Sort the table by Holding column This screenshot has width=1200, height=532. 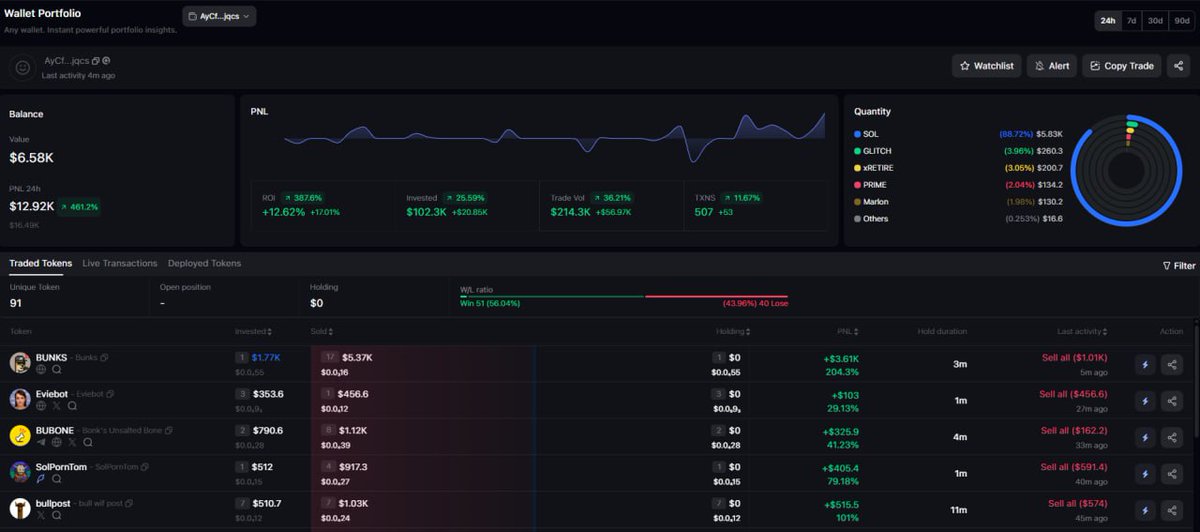coord(734,331)
